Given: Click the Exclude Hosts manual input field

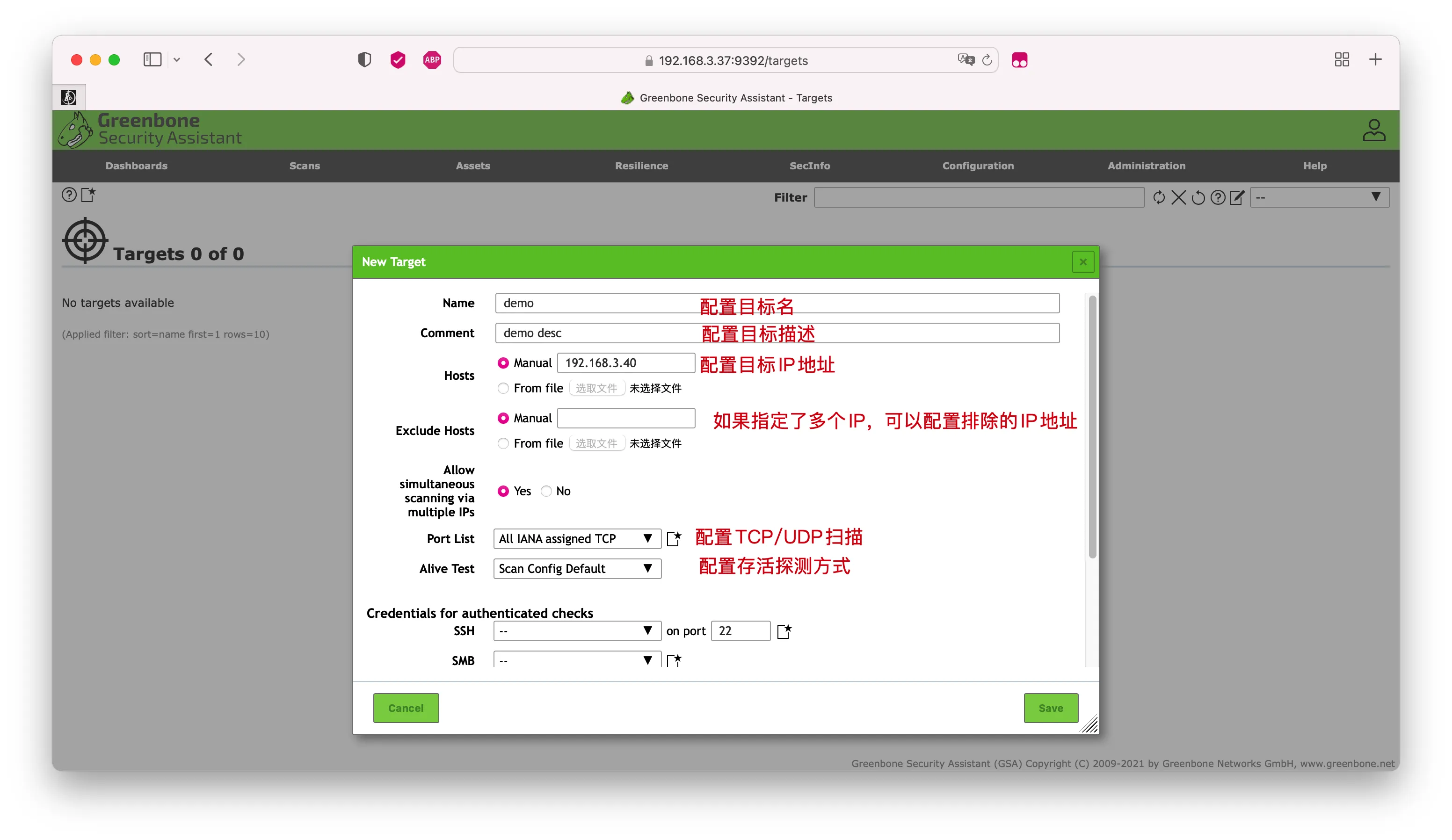Looking at the screenshot, I should coord(626,418).
